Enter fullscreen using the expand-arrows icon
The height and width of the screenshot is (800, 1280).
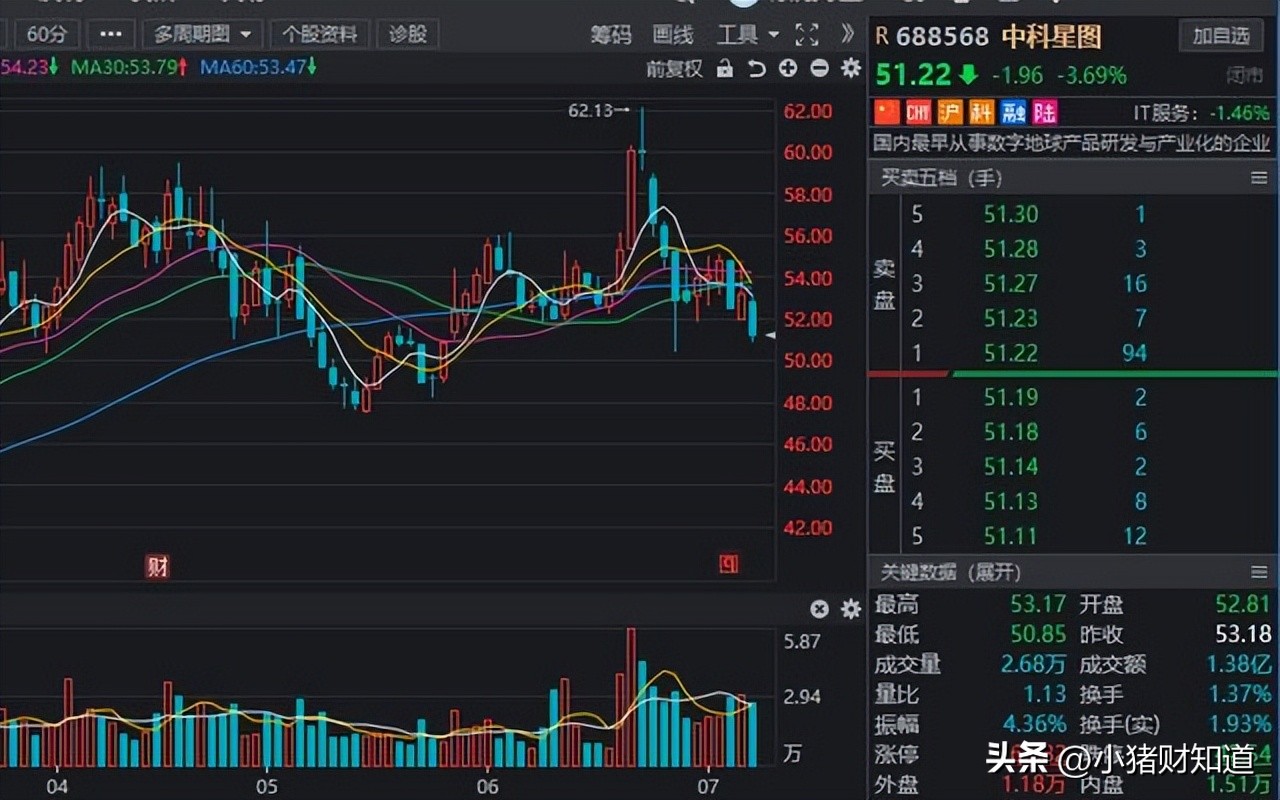click(806, 33)
